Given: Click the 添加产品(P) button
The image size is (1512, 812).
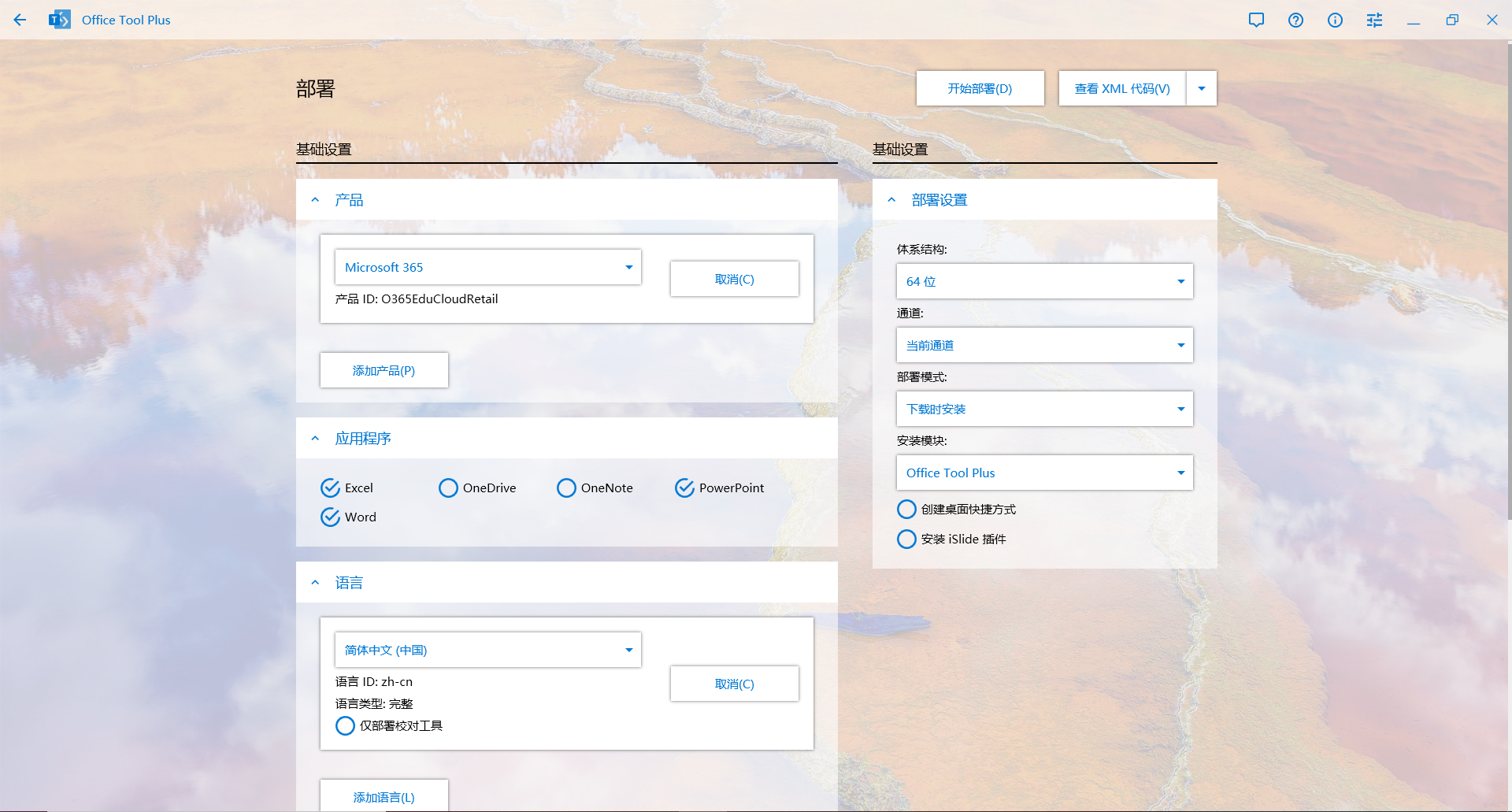Looking at the screenshot, I should pos(384,370).
